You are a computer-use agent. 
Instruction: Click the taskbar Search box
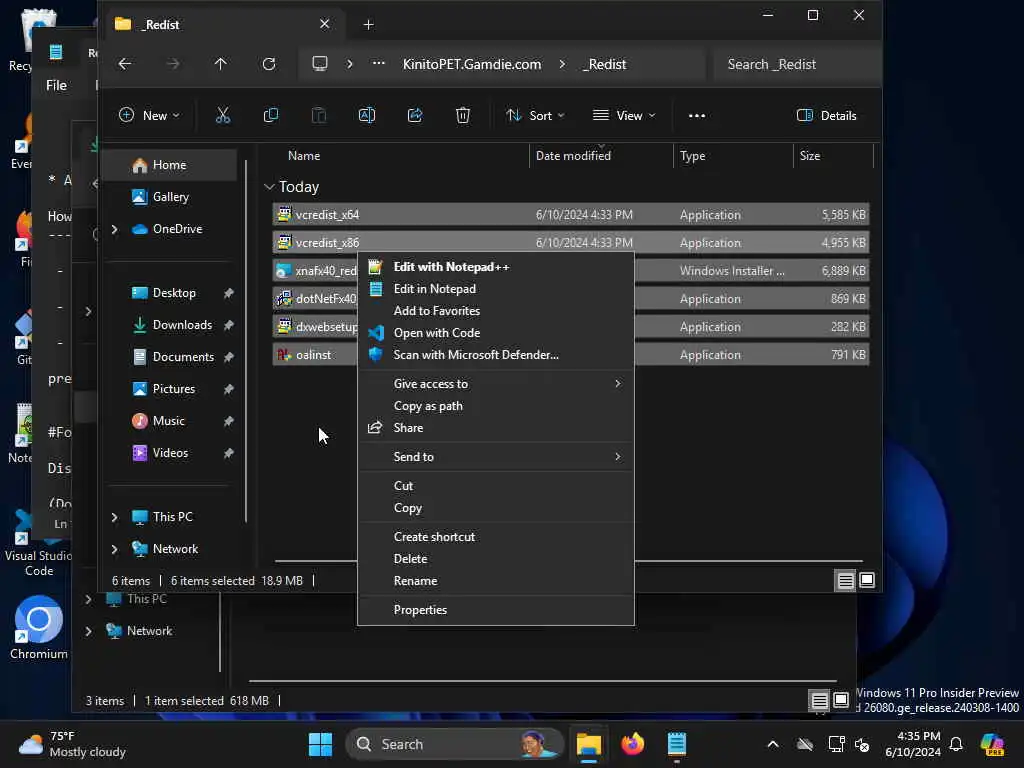click(454, 744)
